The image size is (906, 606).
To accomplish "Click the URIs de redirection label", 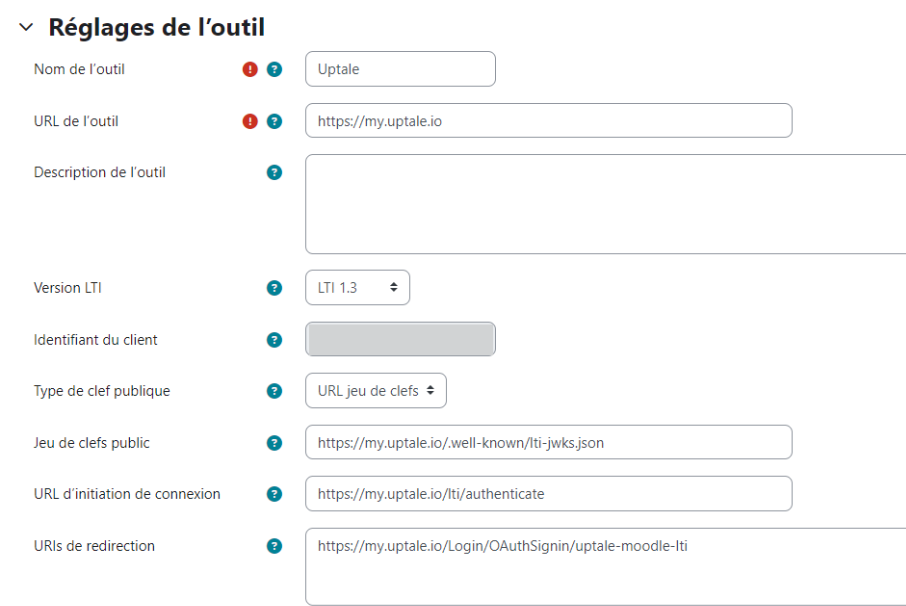I will coord(94,546).
